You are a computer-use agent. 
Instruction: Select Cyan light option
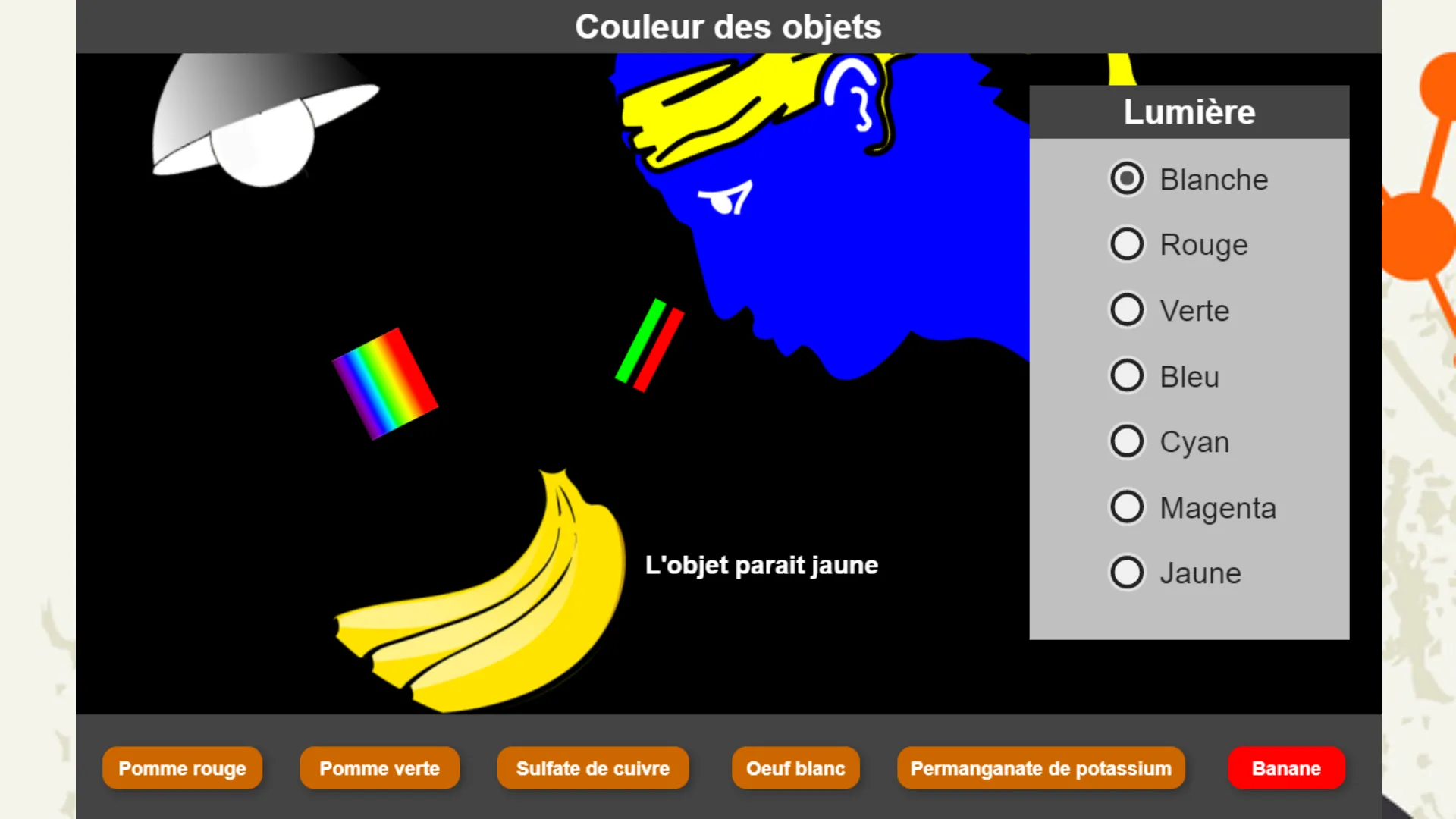click(1127, 442)
